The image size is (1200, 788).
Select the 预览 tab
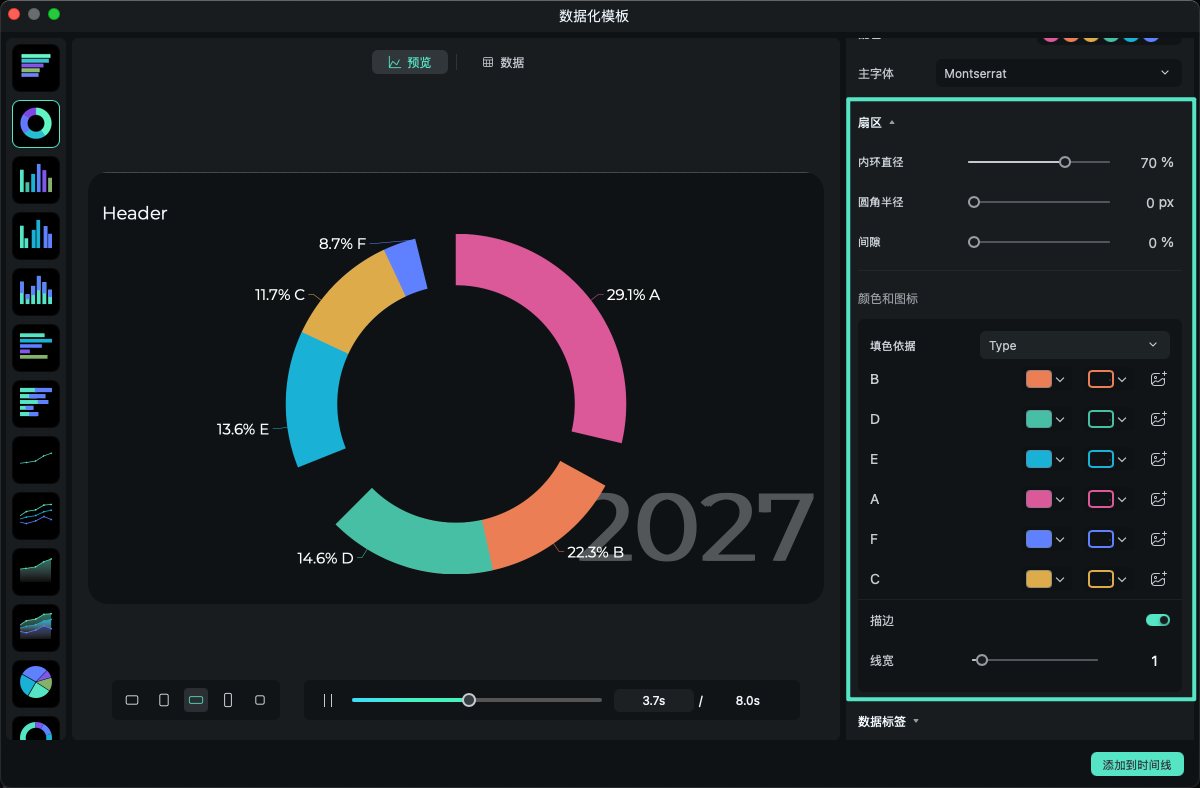(409, 61)
